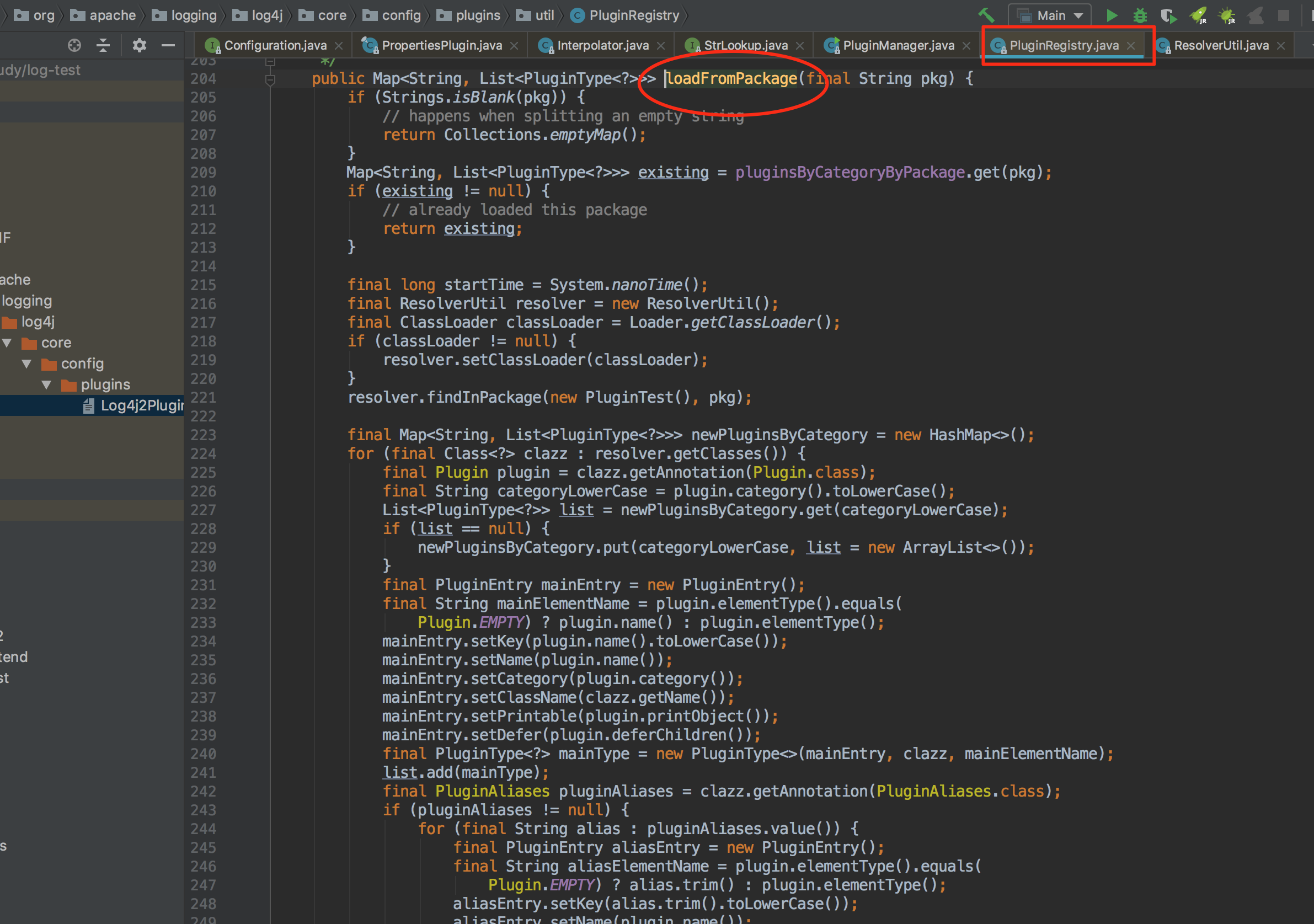Screen dimensions: 1314x924
Task: Start debugging using the bug icon
Action: [1140, 15]
